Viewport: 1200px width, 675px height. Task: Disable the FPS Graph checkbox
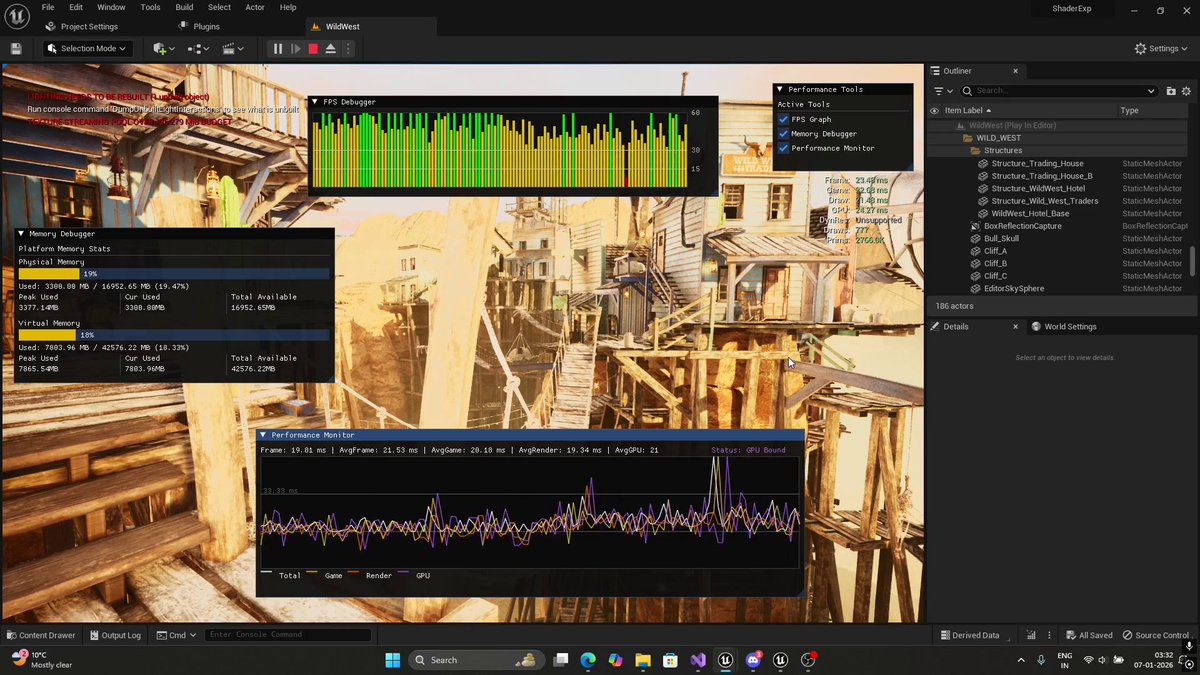784,119
